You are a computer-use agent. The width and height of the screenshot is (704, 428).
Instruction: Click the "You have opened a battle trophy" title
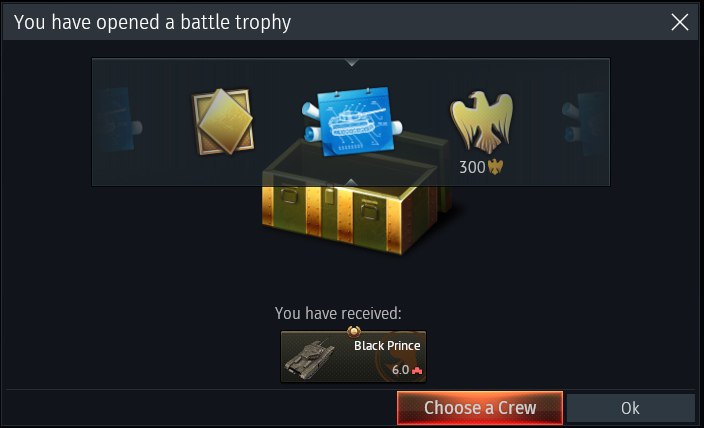click(152, 22)
